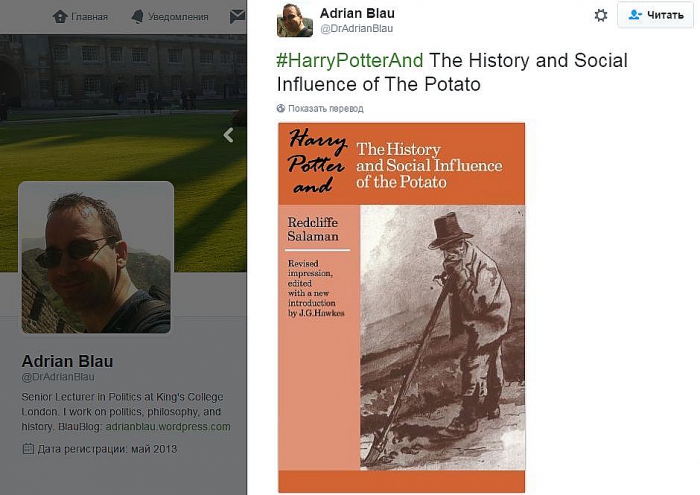Open messages via the envelope icon
This screenshot has height=495, width=700.
click(x=237, y=17)
